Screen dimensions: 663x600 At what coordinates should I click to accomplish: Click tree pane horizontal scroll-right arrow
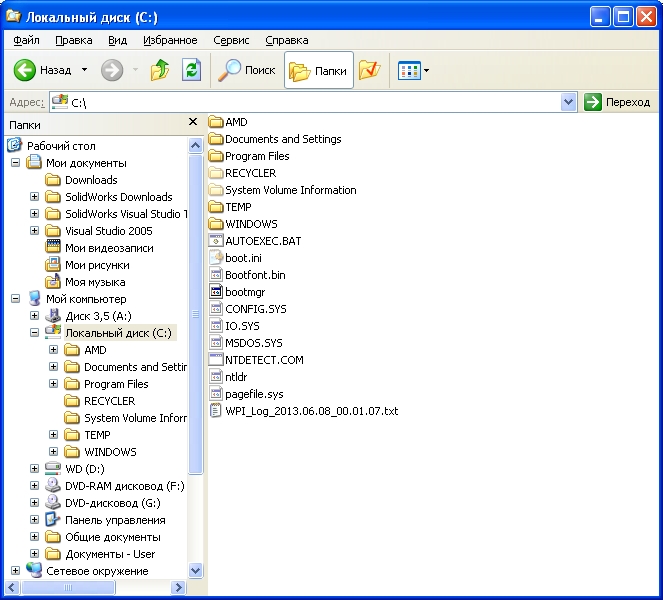pos(179,587)
